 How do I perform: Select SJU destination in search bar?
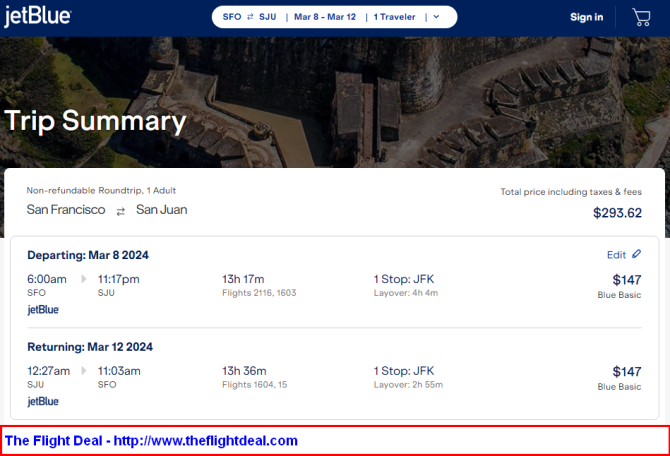(267, 17)
